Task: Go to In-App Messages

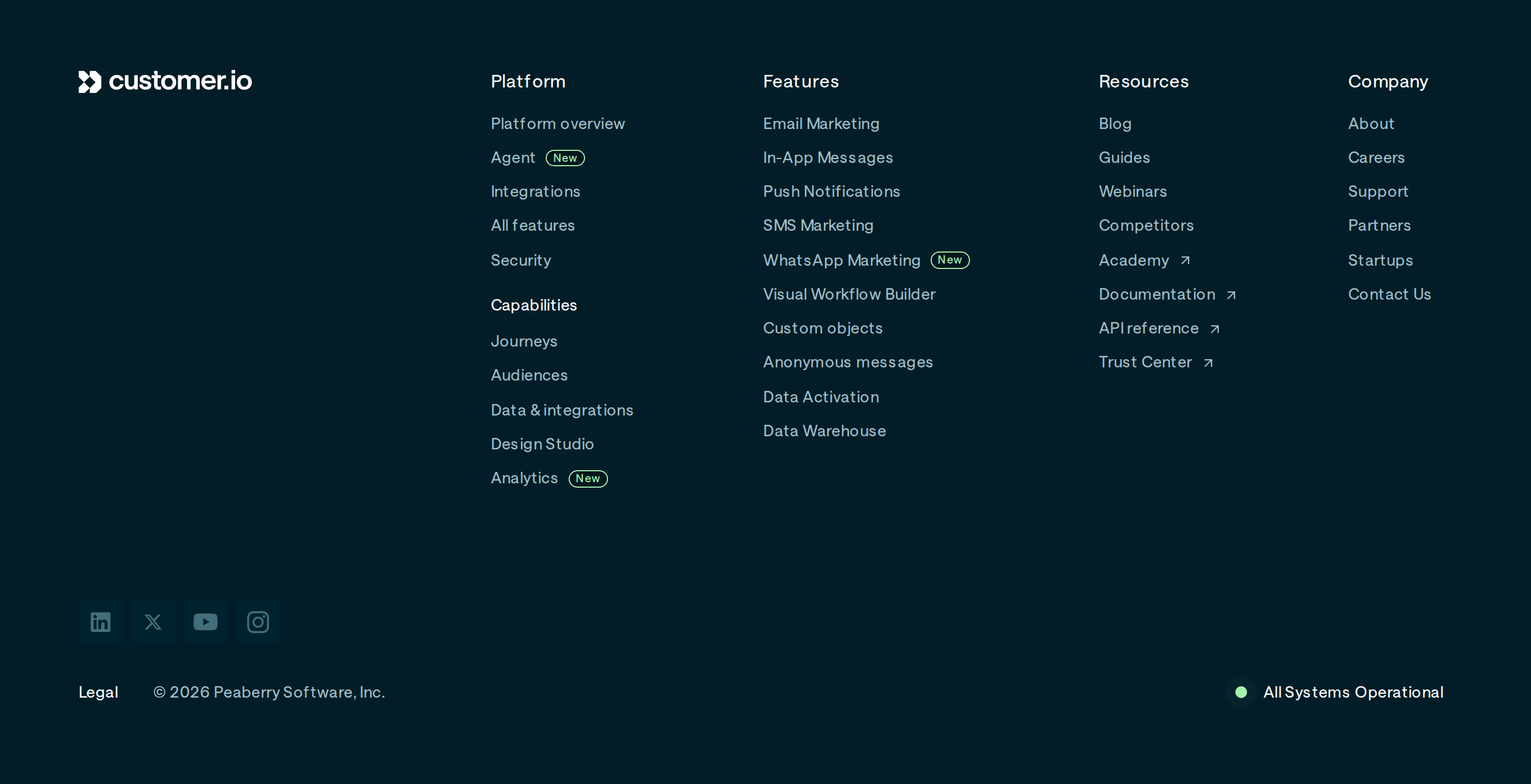Action: [x=828, y=157]
